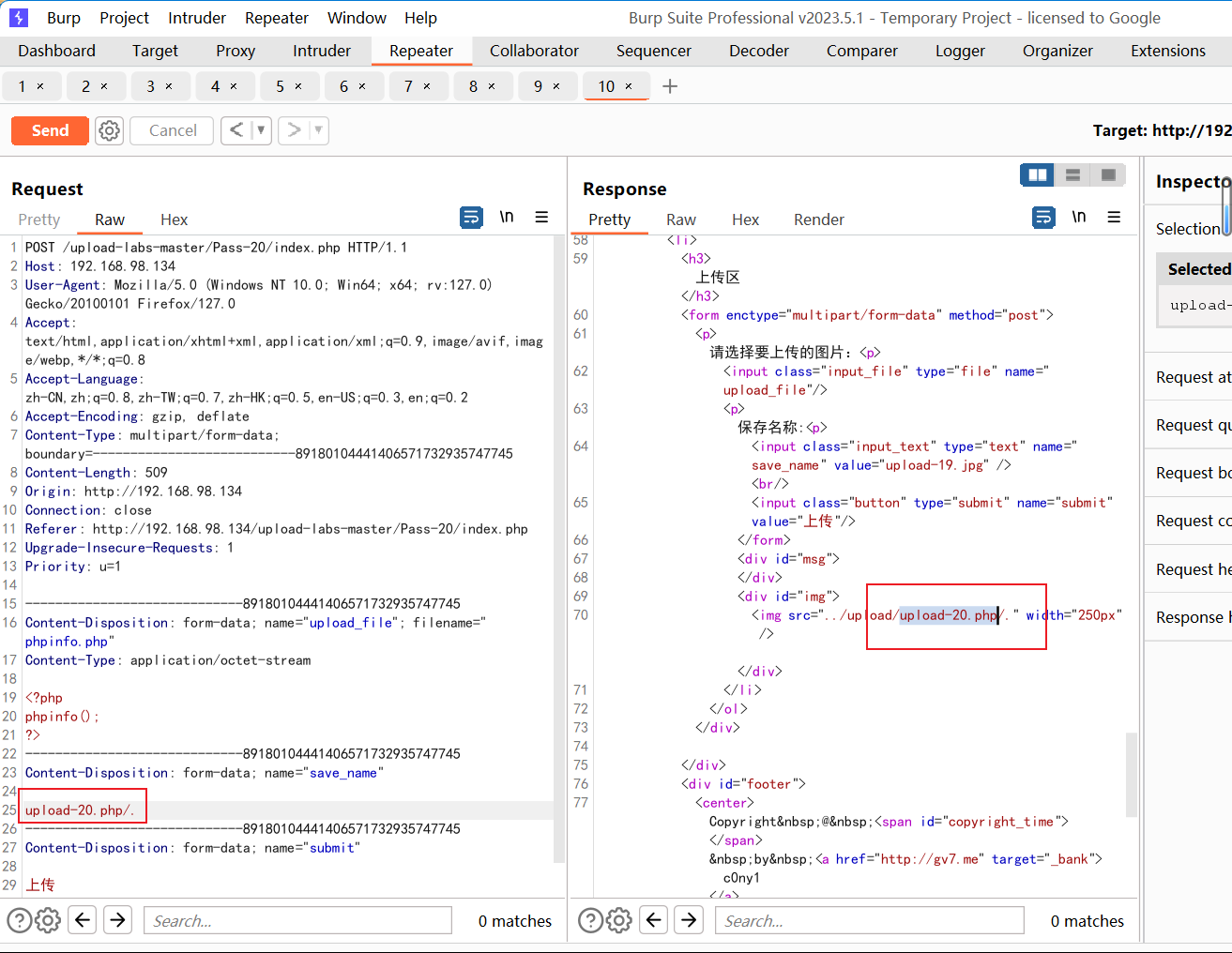Close Repeater tab 8
Viewport: 1232px width, 953px height.
492,86
